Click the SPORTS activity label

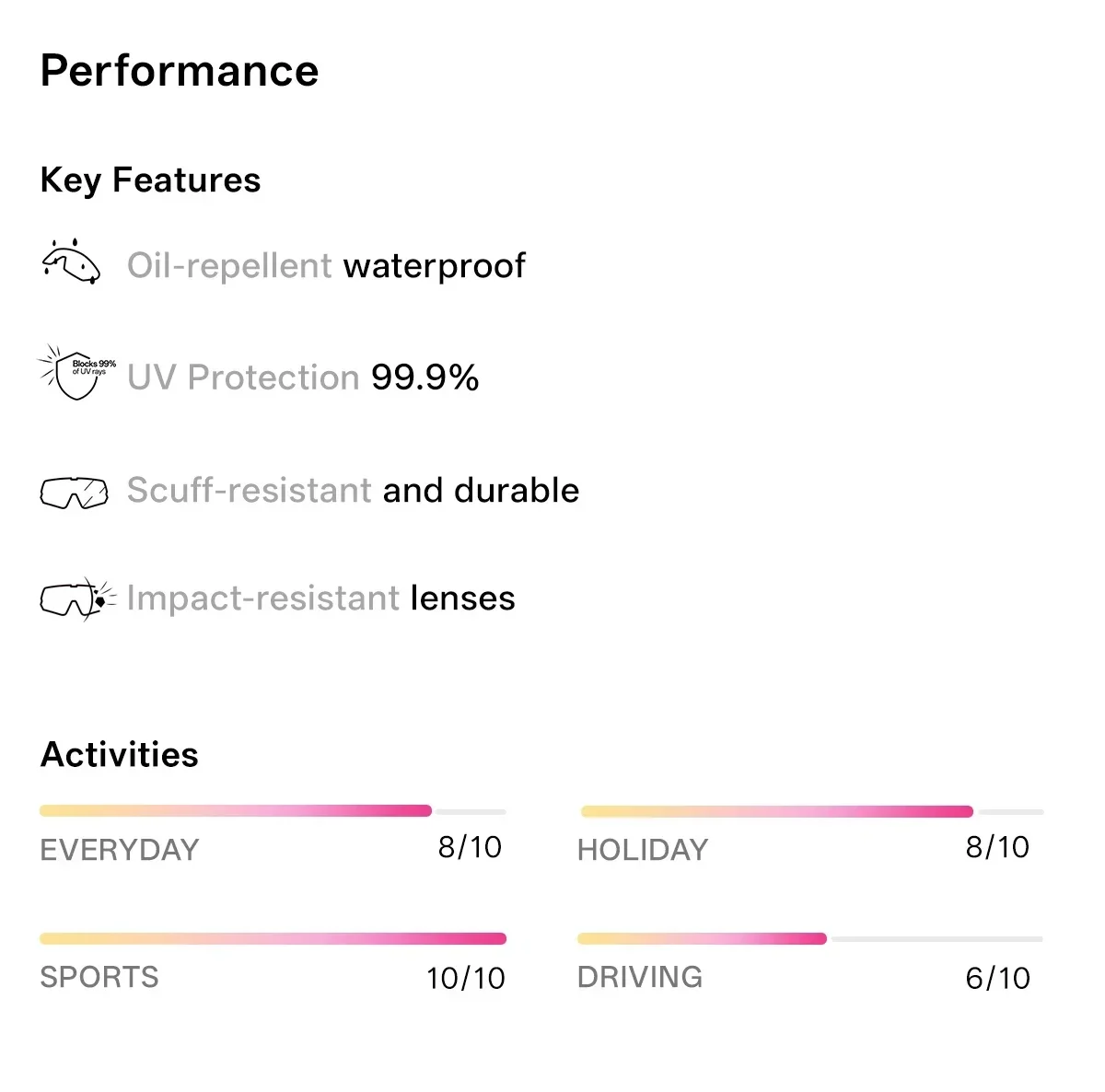(99, 976)
